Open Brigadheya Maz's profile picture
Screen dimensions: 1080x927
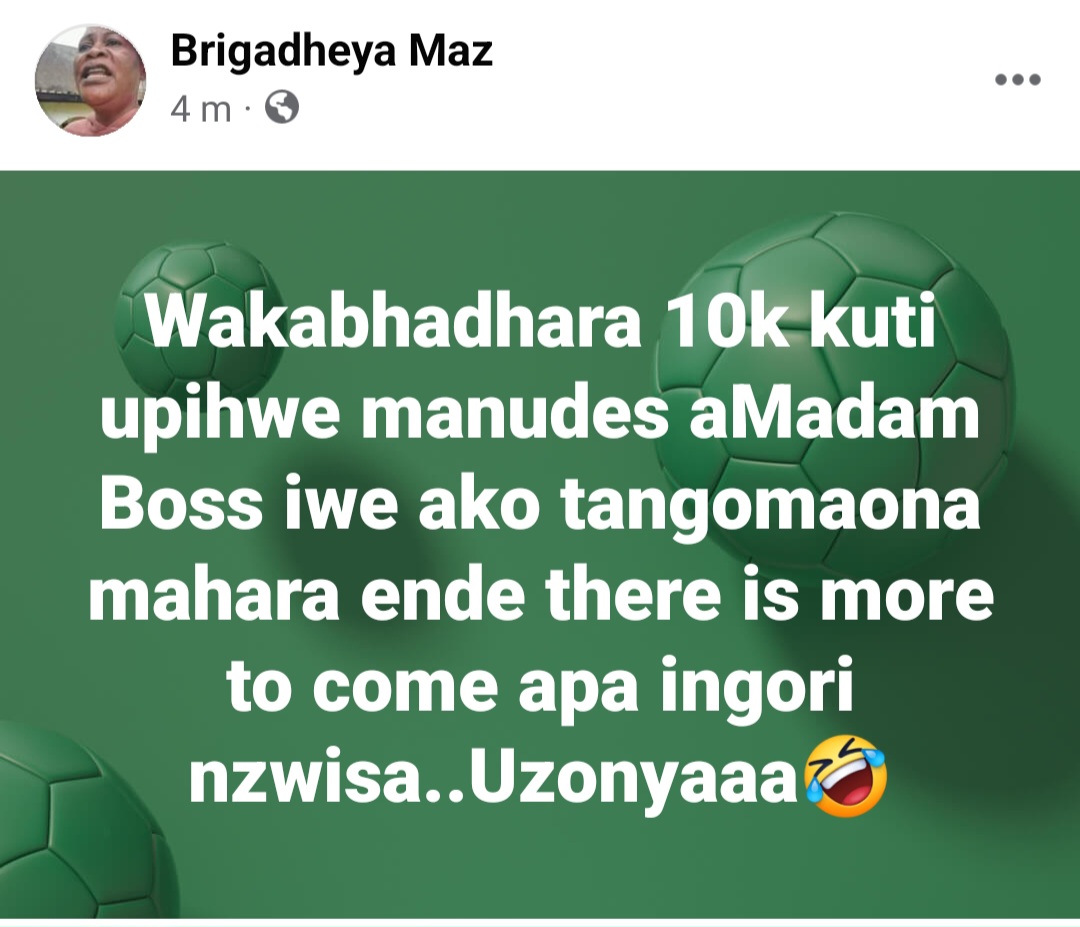91,80
